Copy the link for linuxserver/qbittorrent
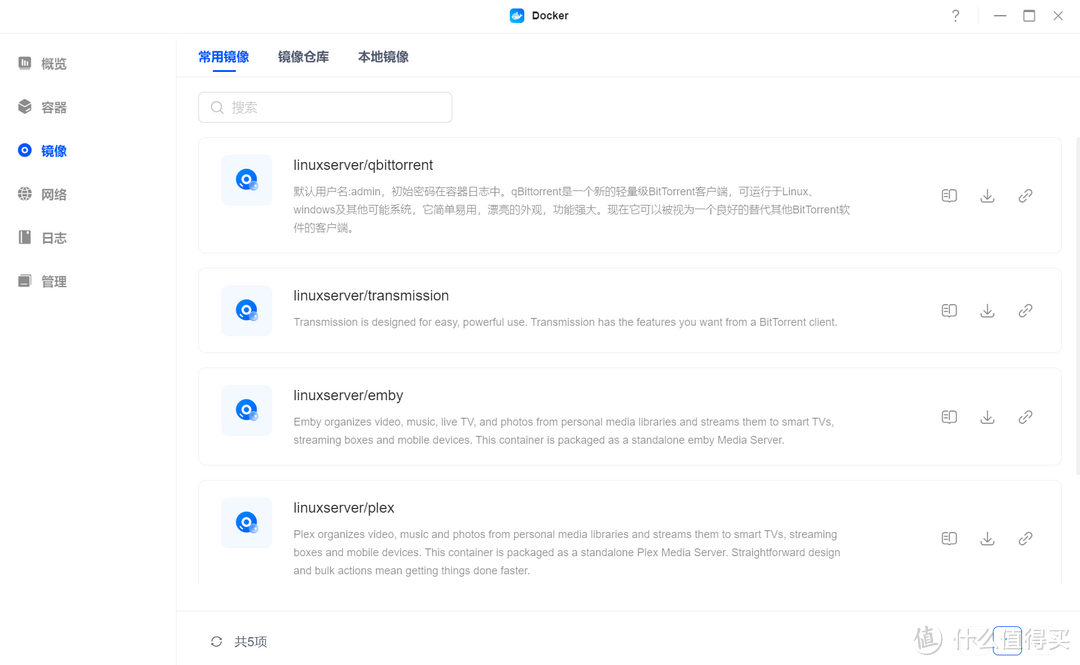This screenshot has width=1080, height=665. pos(1025,195)
